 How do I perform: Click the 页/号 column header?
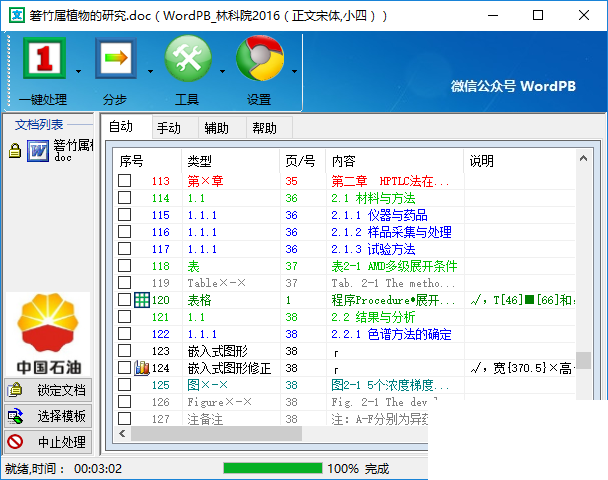(303, 161)
